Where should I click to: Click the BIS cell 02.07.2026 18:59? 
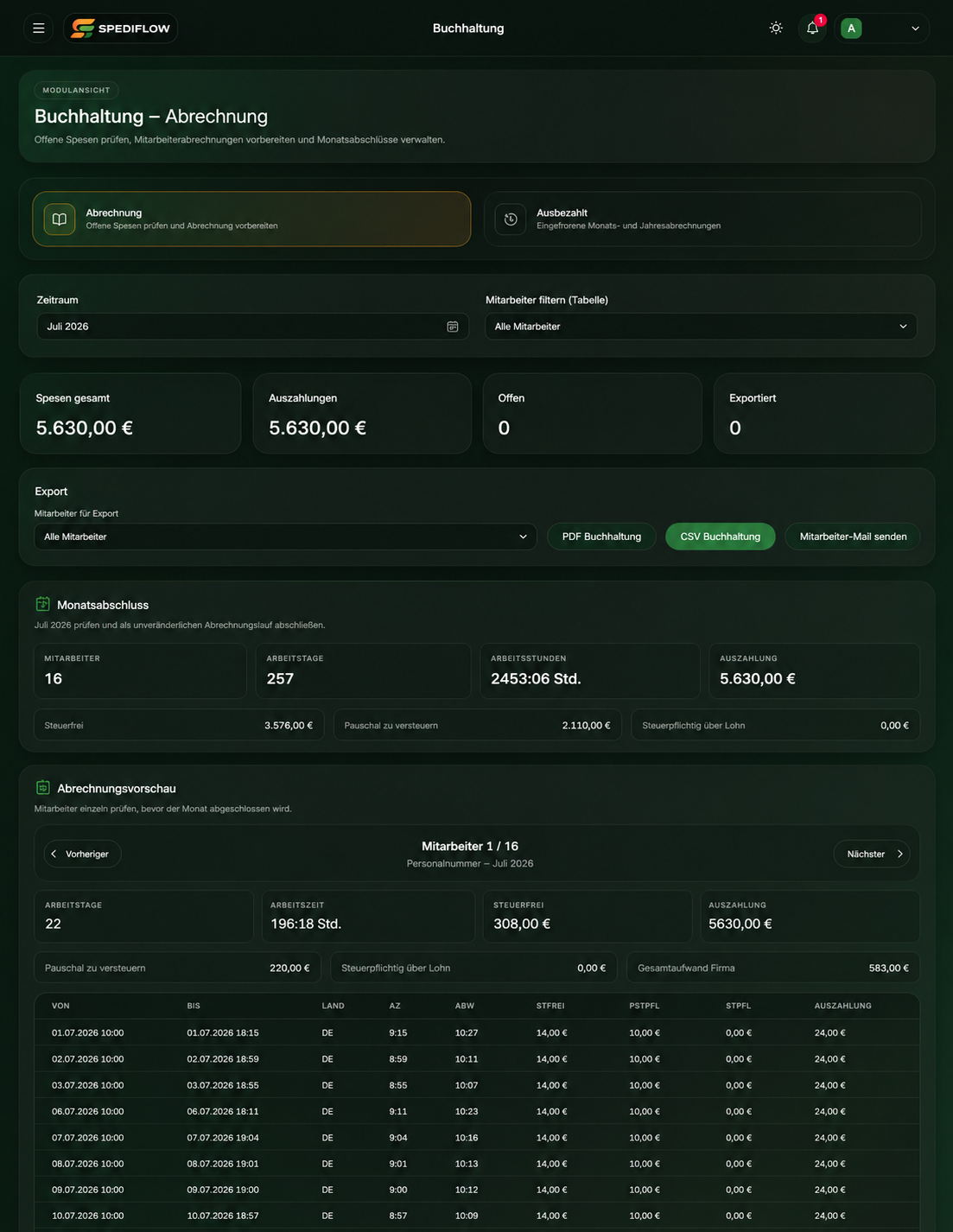click(223, 1059)
